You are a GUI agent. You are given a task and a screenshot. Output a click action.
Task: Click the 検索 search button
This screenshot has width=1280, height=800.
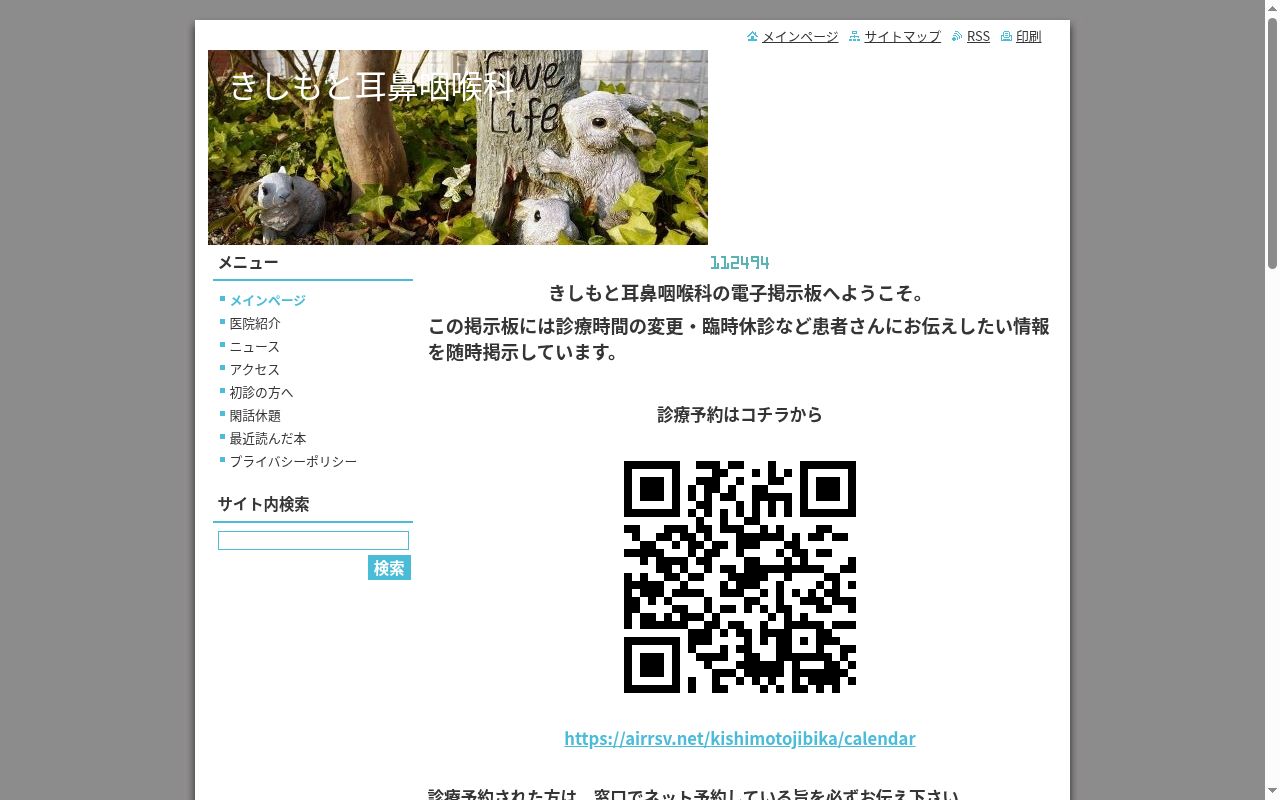389,568
